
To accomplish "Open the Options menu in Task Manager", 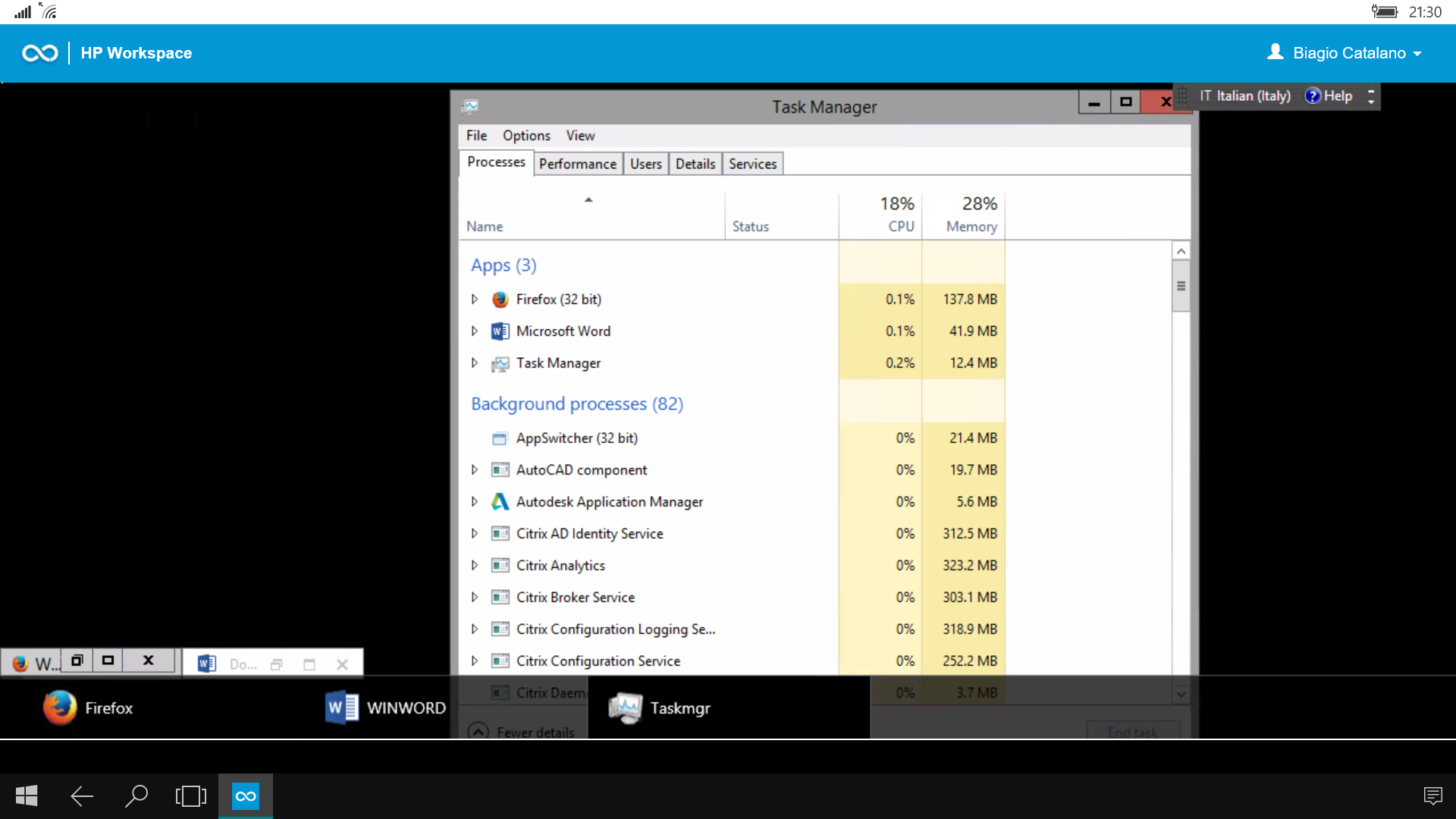I will click(x=526, y=136).
